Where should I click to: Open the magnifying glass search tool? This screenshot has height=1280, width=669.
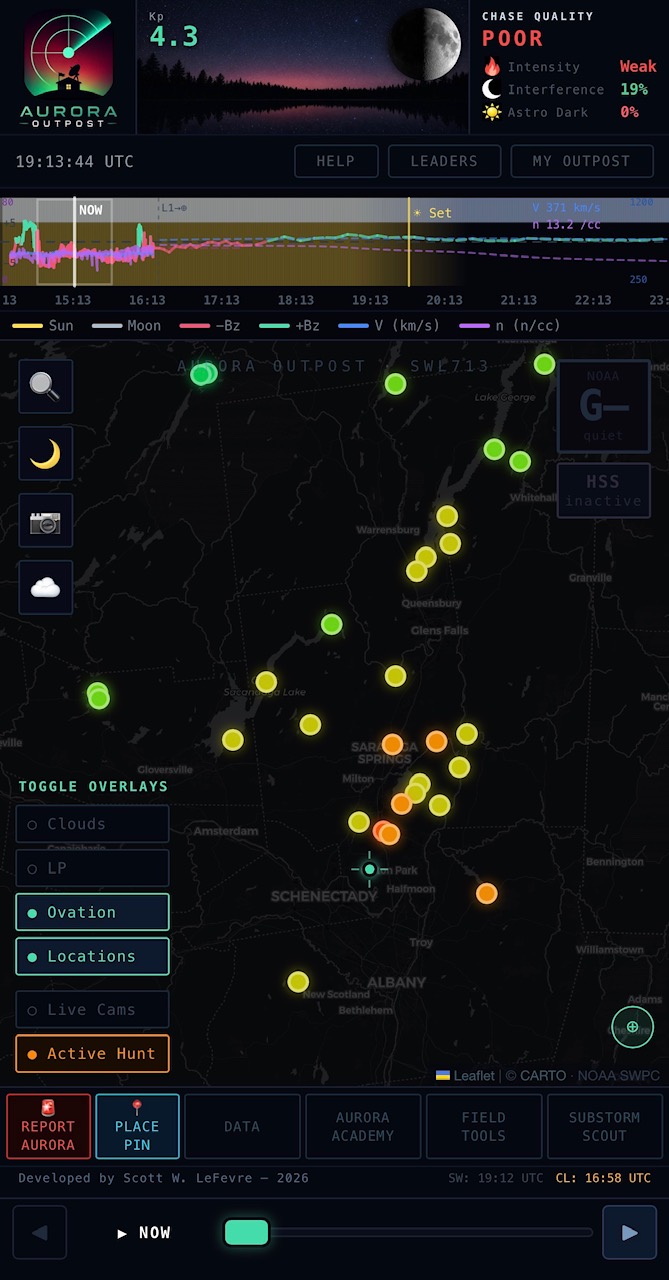tap(46, 387)
